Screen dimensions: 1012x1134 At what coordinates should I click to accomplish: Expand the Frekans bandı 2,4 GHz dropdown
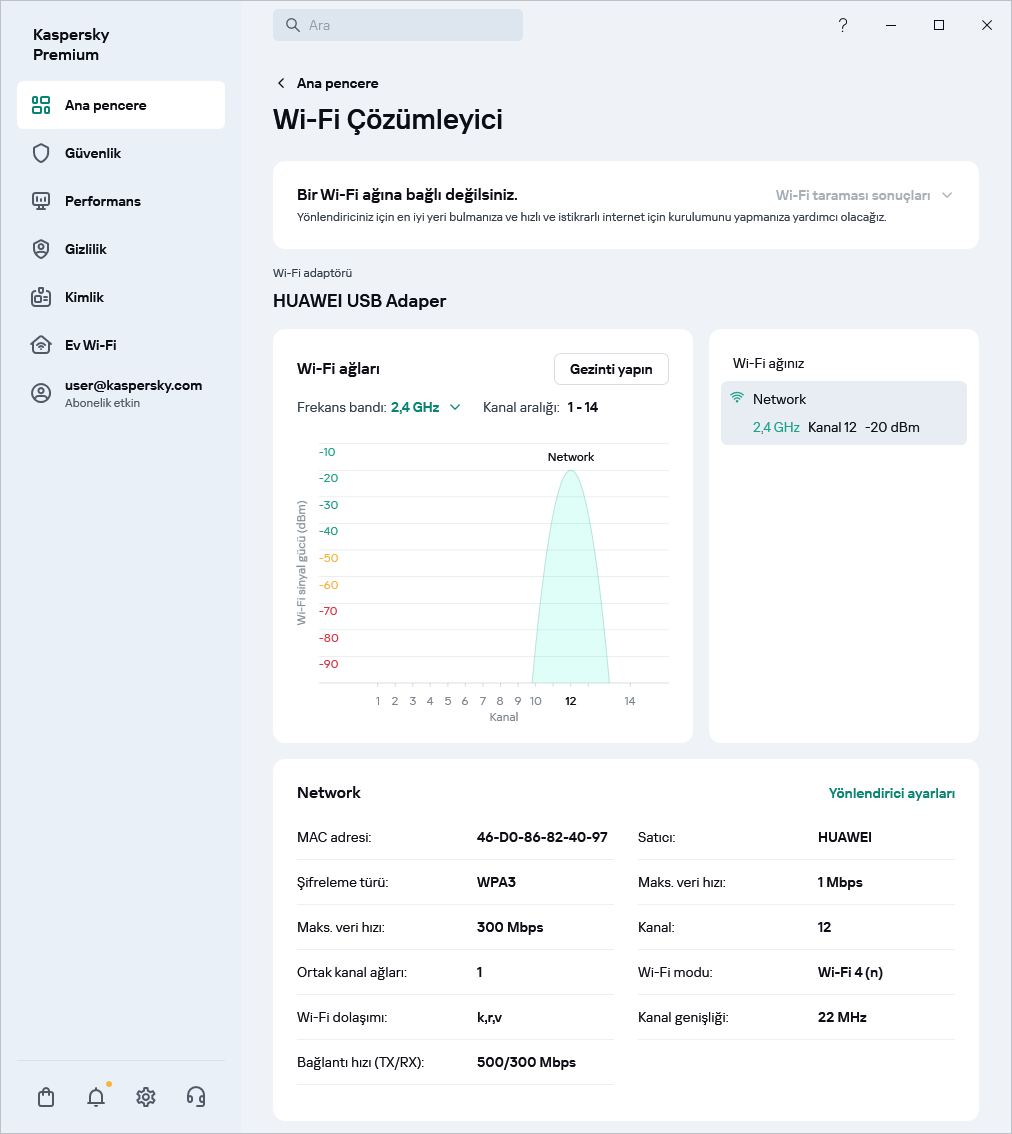tap(426, 407)
